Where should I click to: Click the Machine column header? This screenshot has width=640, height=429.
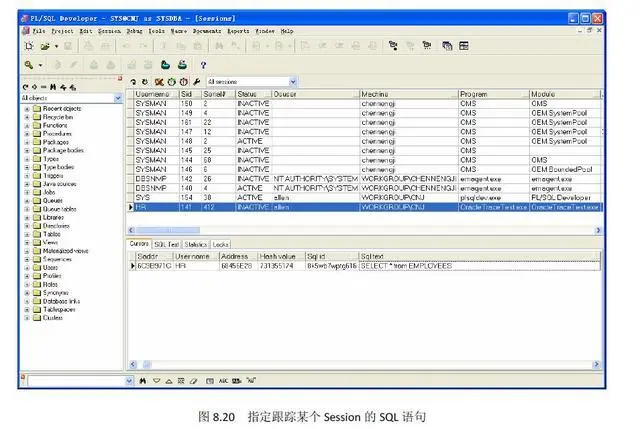point(409,94)
